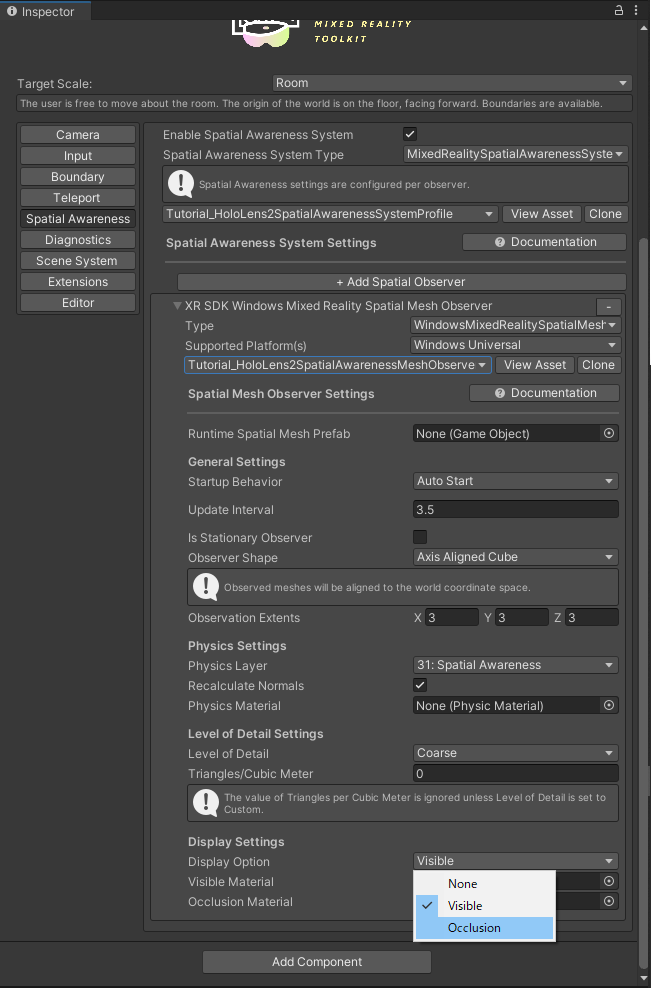Open the Teleport settings section

click(x=78, y=198)
